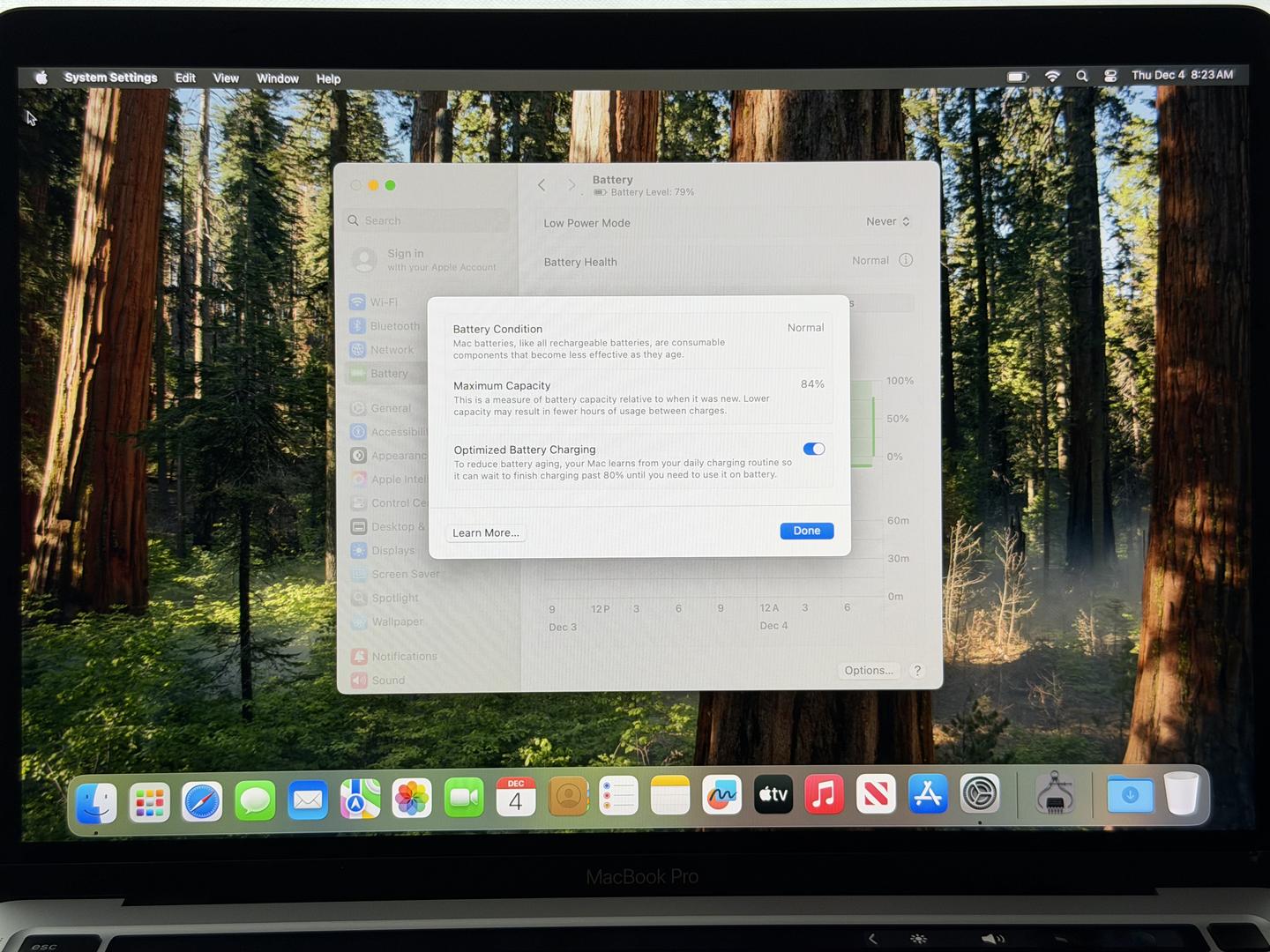Open Control Center from the menu bar
1270x952 pixels.
1110,76
